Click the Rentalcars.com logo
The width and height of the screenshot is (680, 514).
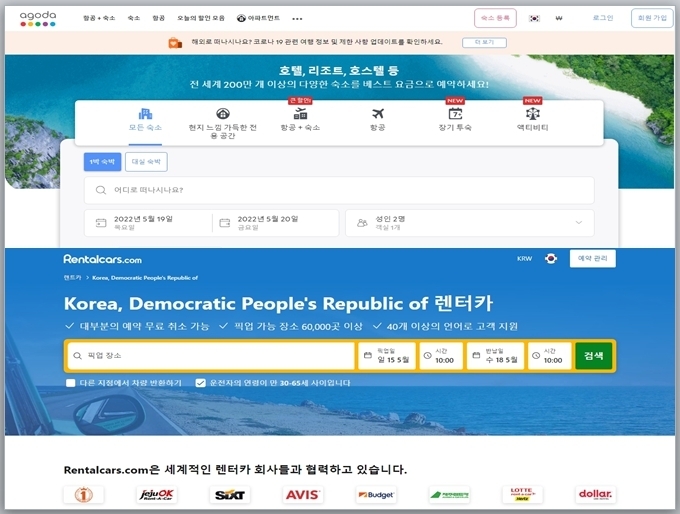pos(103,259)
